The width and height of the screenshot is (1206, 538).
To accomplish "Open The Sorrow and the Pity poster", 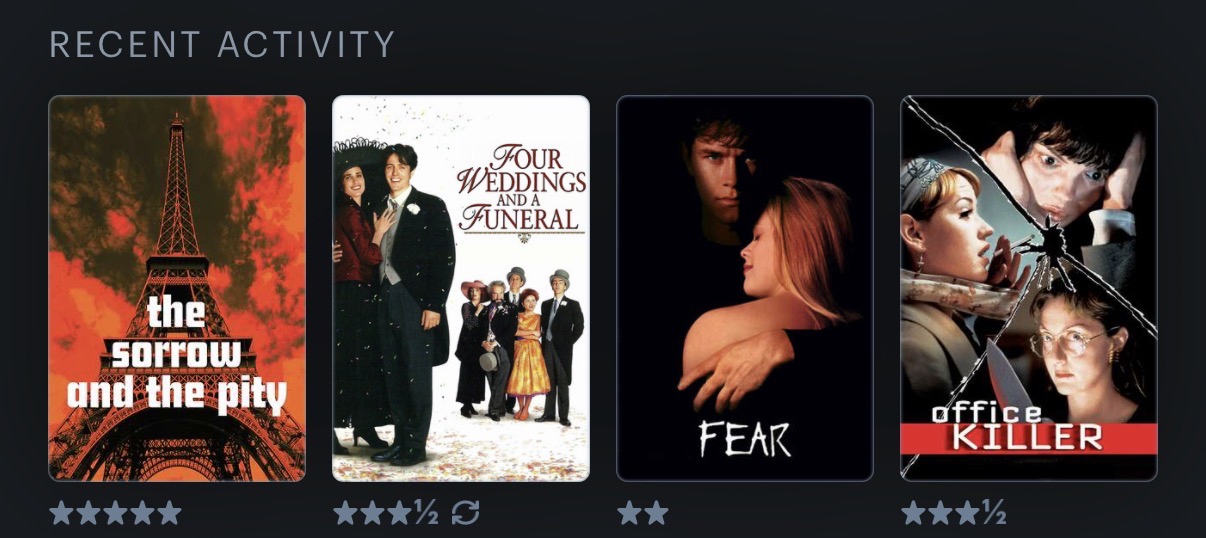I will (177, 288).
